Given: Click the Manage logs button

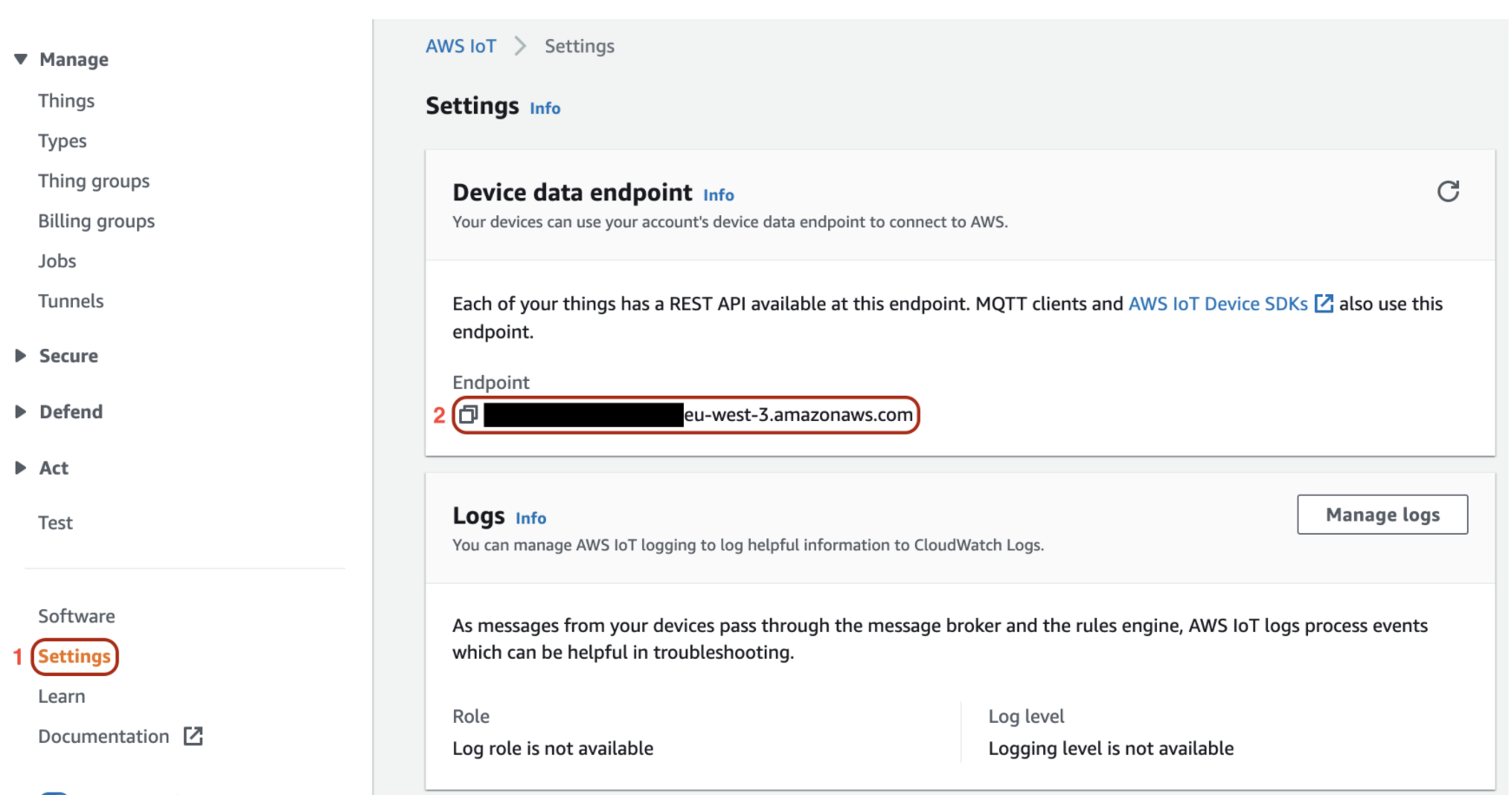Looking at the screenshot, I should 1383,515.
